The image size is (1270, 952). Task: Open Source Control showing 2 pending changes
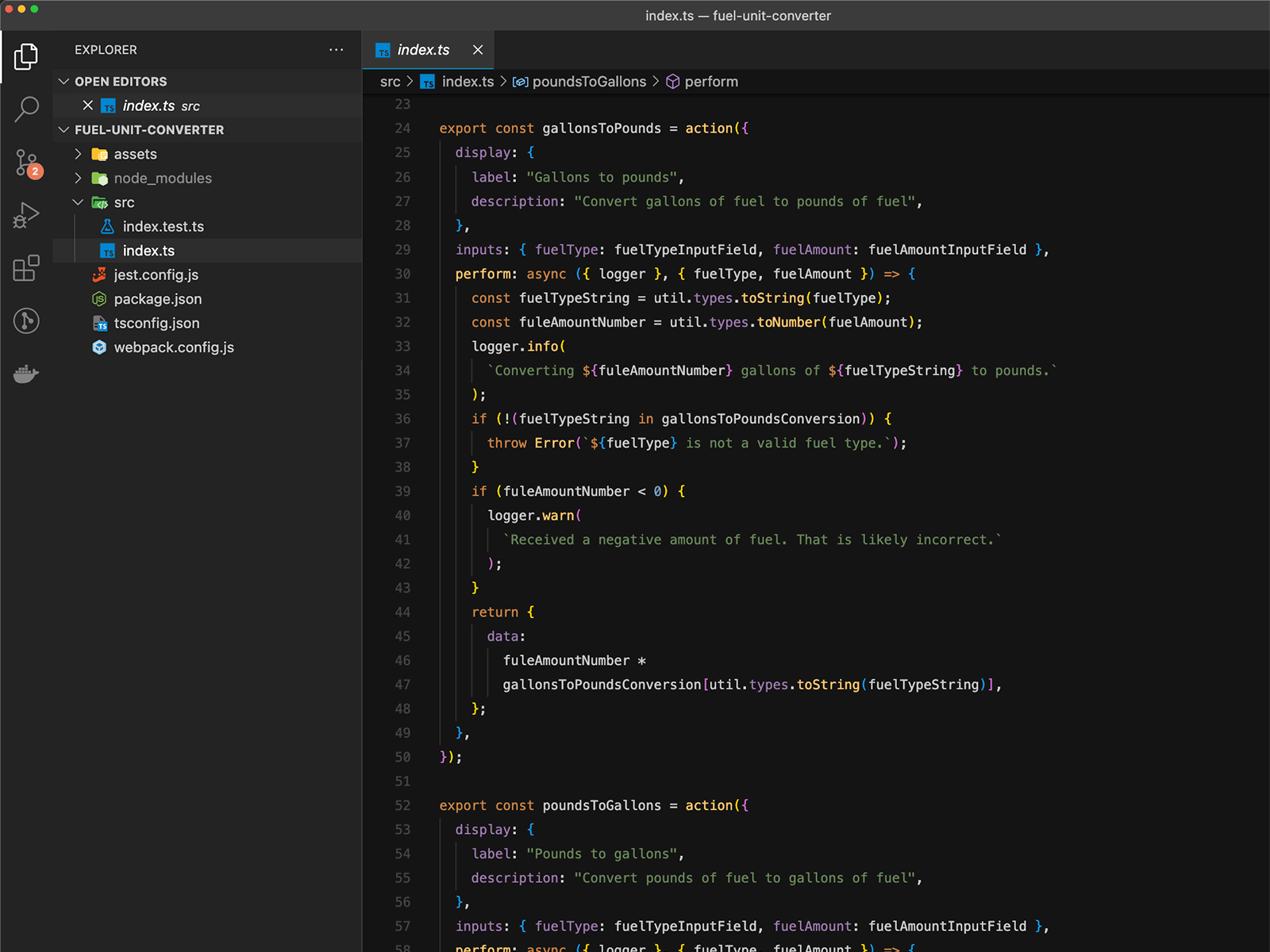coord(26,163)
